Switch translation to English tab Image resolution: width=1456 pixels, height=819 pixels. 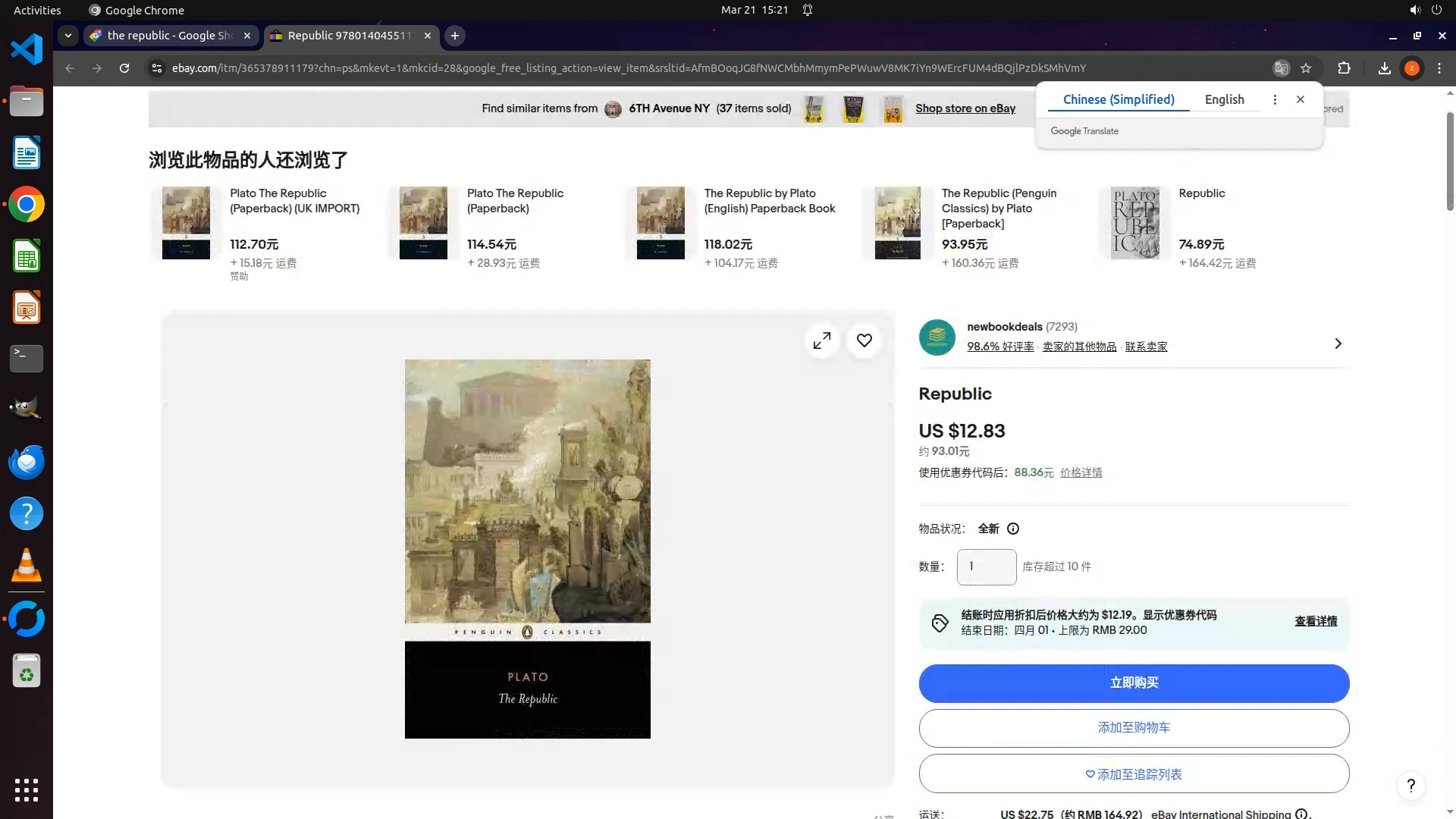coord(1224,99)
